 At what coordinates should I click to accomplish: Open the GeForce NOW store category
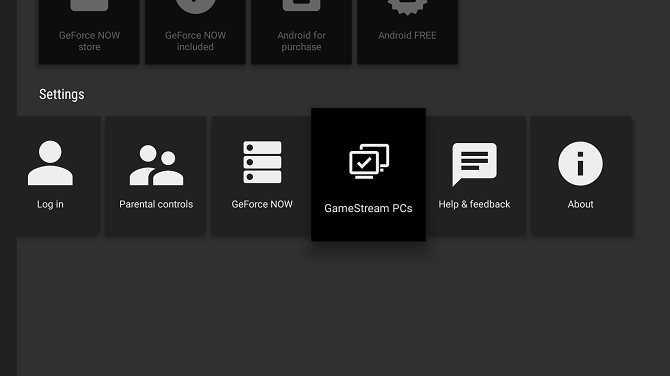tap(89, 32)
